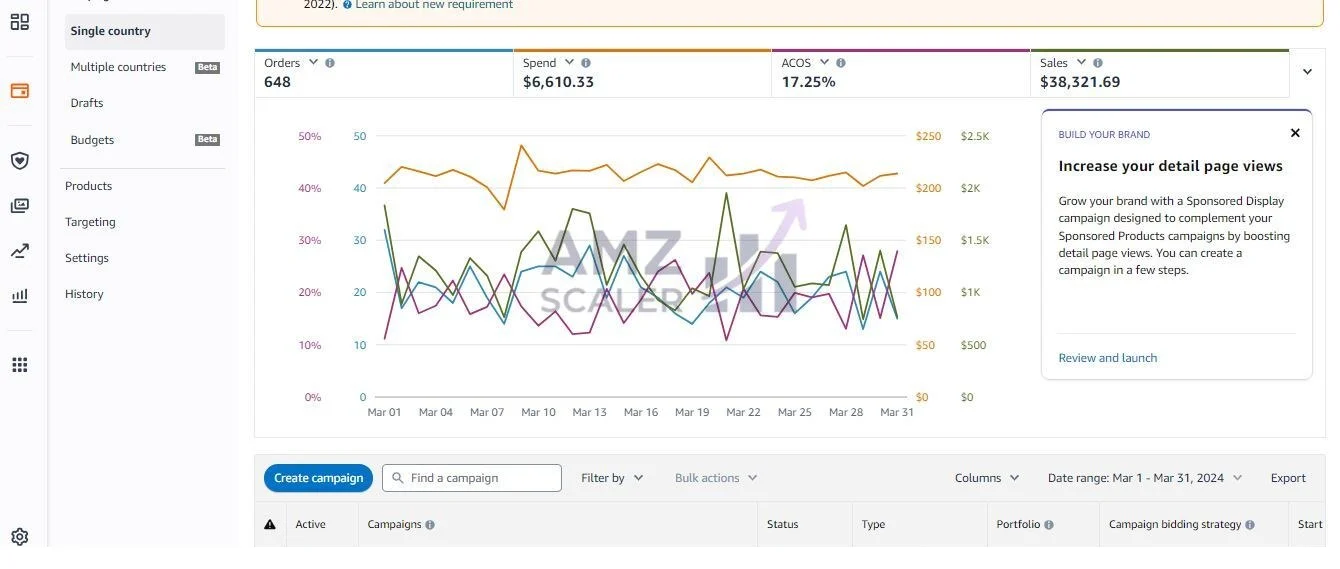Click the info icon next to Orders
Viewport: 1340px width, 569px height.
pos(330,63)
